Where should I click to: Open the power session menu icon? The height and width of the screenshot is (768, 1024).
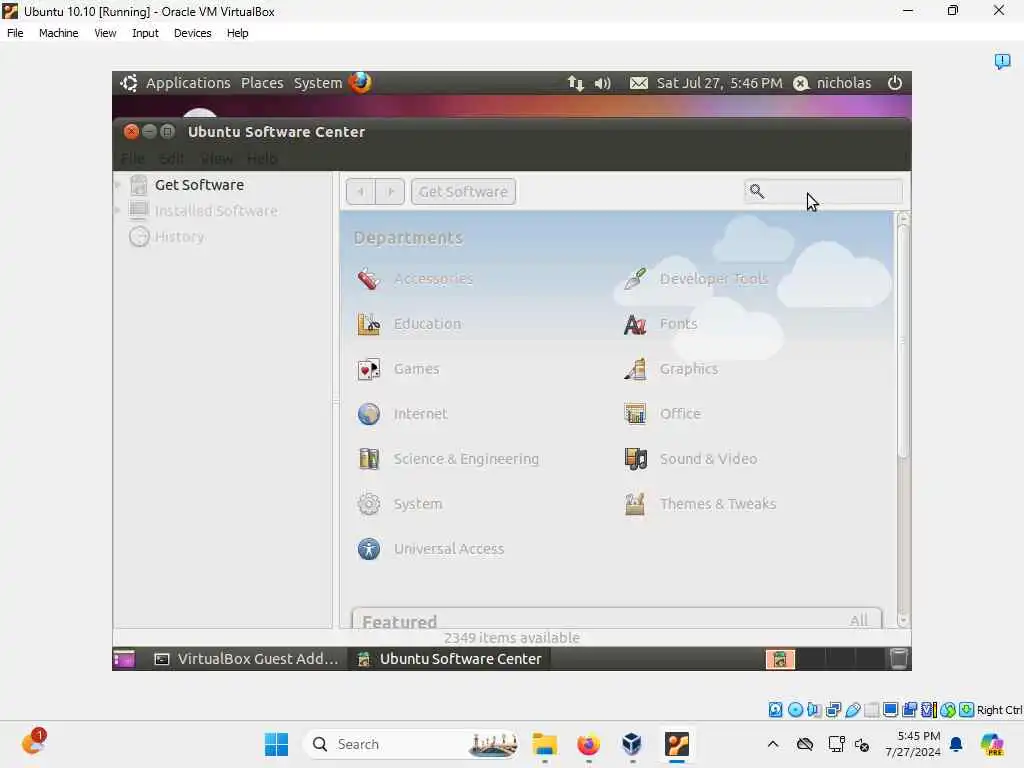click(x=895, y=83)
